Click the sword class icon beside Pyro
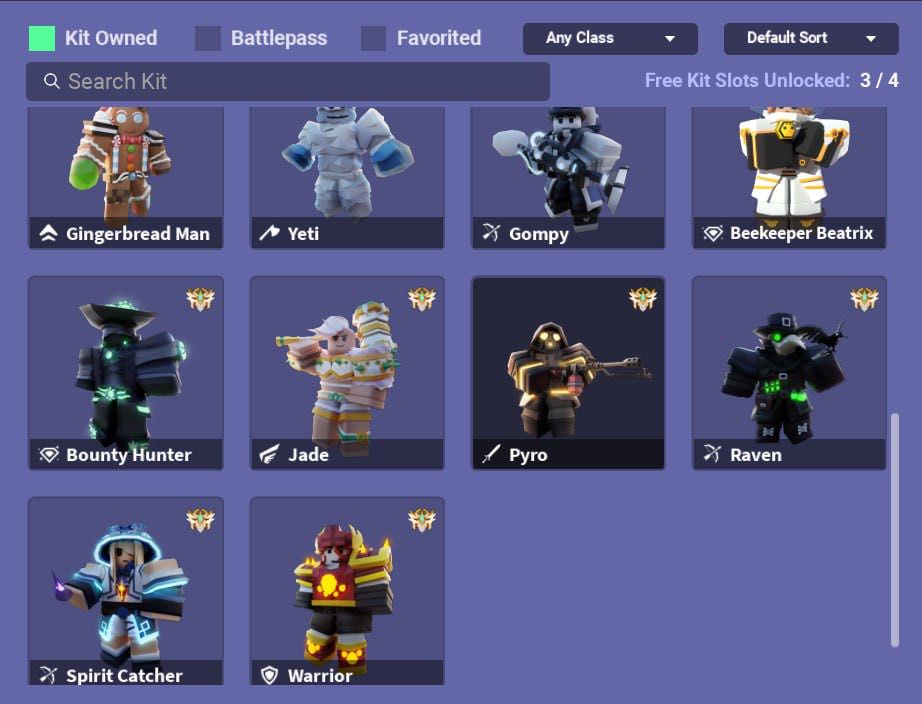 click(491, 454)
